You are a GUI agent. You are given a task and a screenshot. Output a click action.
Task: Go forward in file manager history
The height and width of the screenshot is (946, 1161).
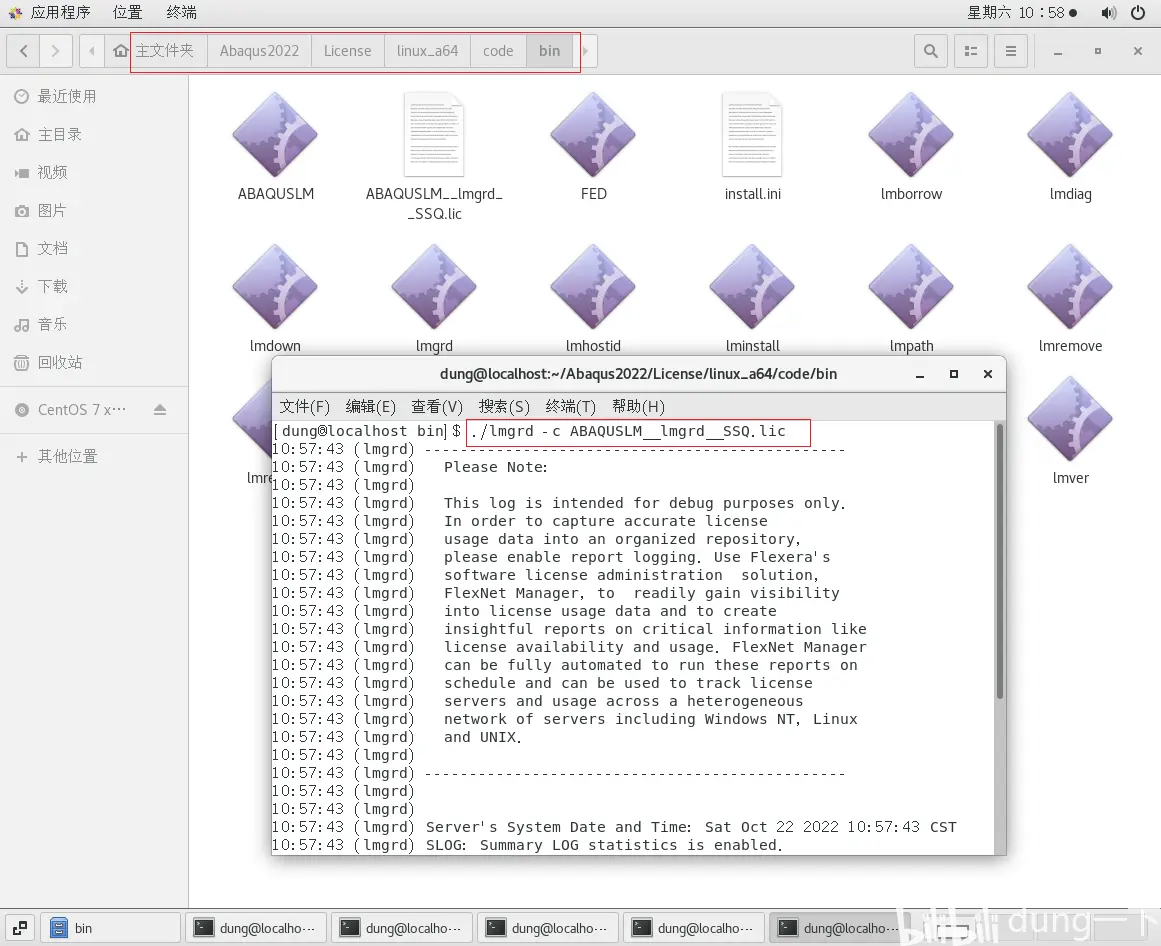[56, 51]
